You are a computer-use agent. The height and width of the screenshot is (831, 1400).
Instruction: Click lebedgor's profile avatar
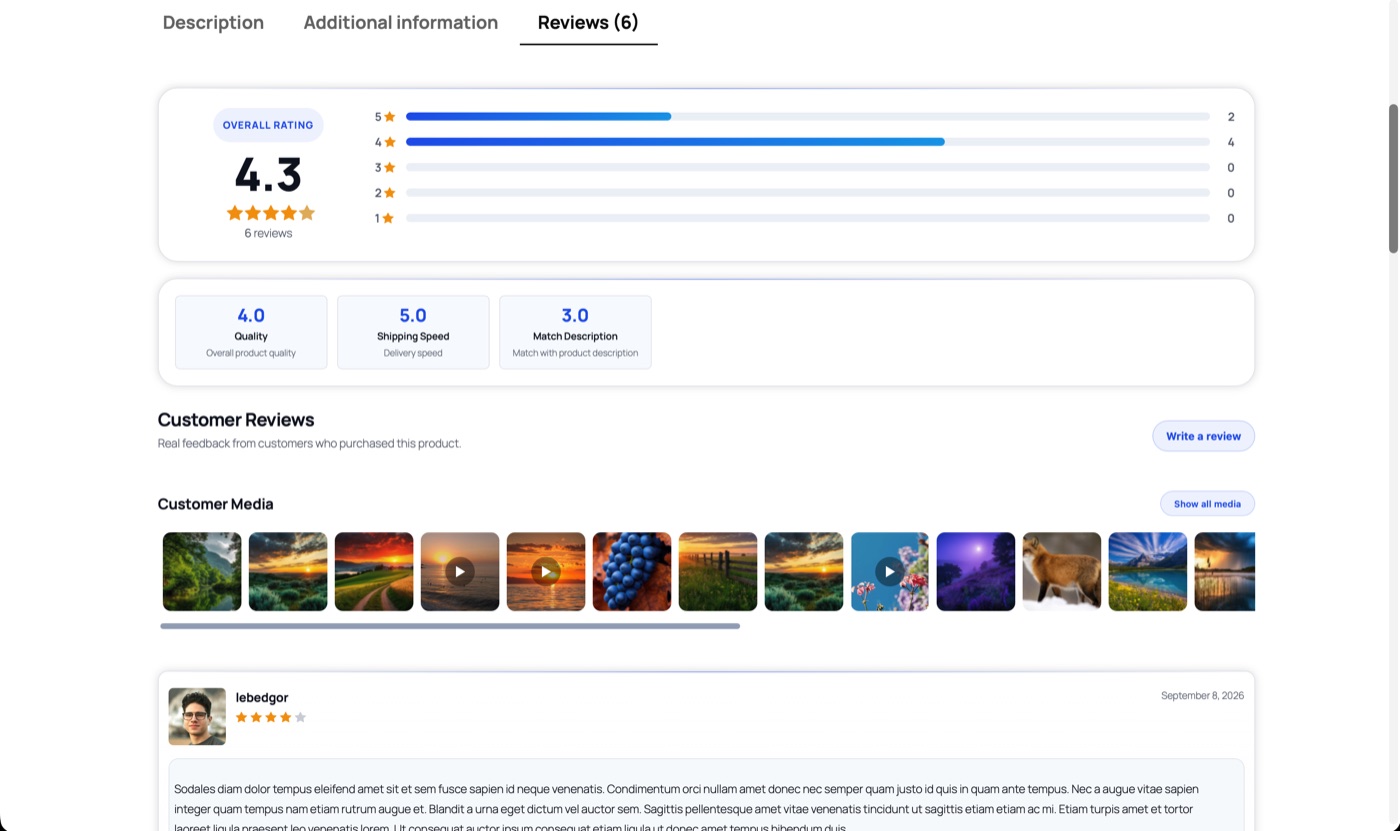point(197,716)
